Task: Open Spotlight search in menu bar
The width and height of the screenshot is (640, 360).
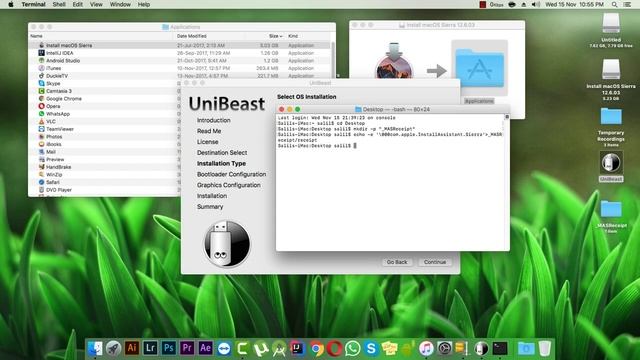Action: coord(614,4)
